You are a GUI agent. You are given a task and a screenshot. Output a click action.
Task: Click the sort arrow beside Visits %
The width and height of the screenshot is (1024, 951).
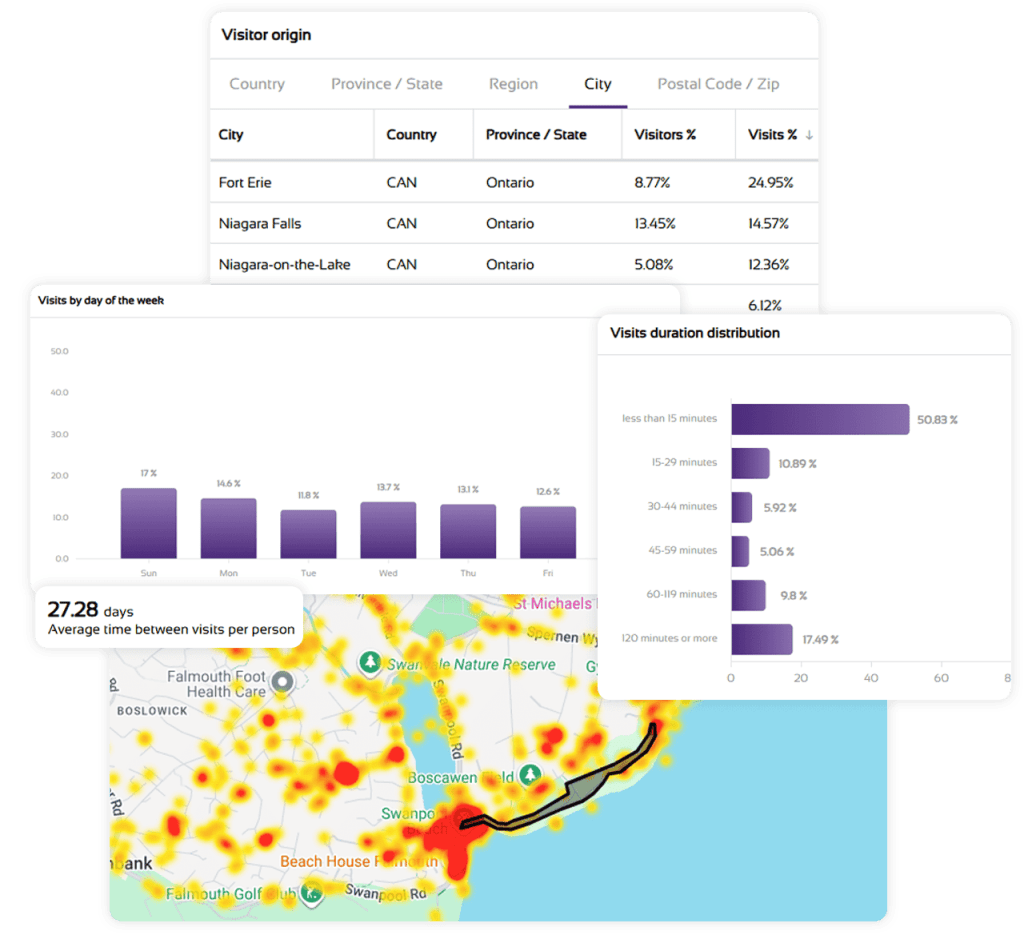(808, 135)
